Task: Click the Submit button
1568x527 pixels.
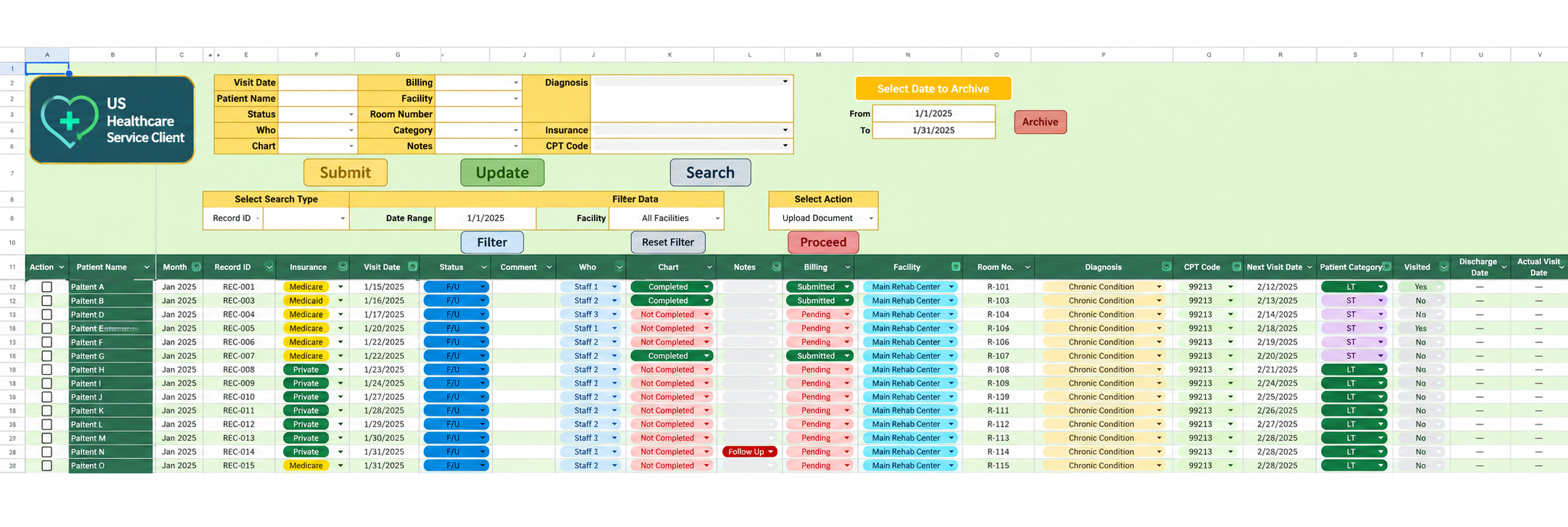Action: point(346,173)
